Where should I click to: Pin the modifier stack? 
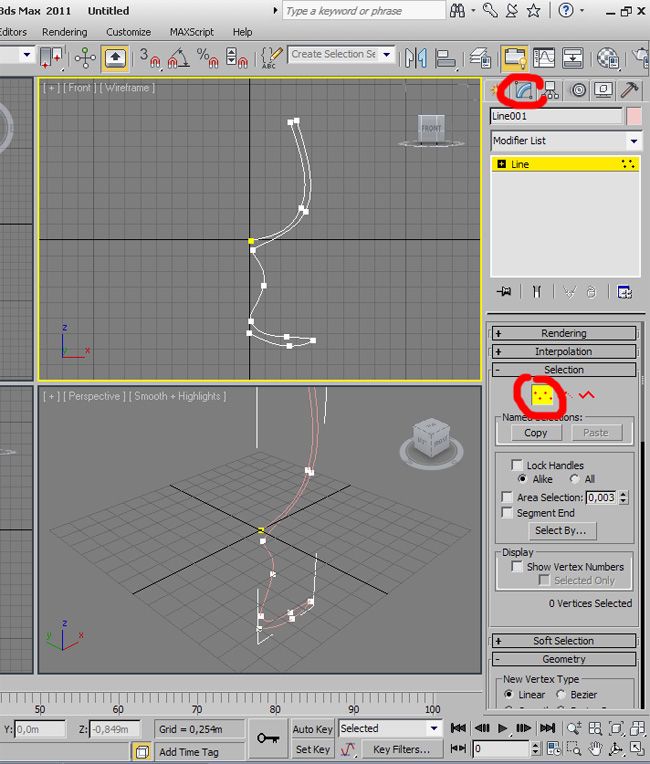504,292
